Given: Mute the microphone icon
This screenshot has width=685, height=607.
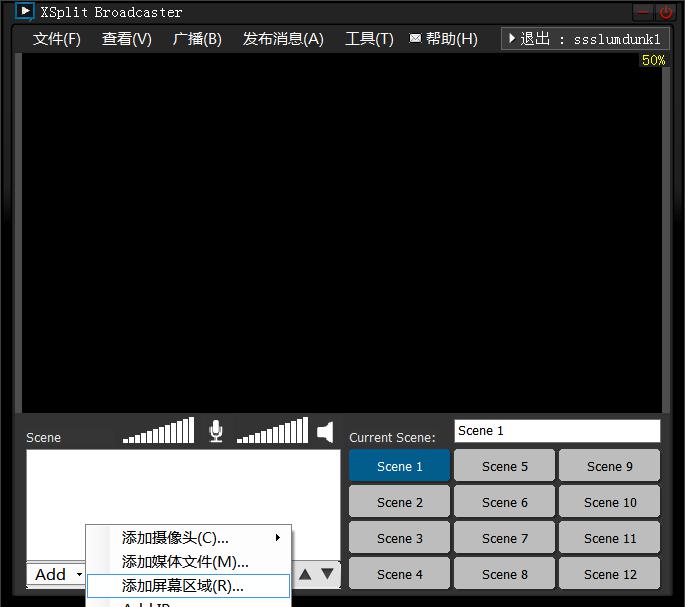Looking at the screenshot, I should click(216, 431).
